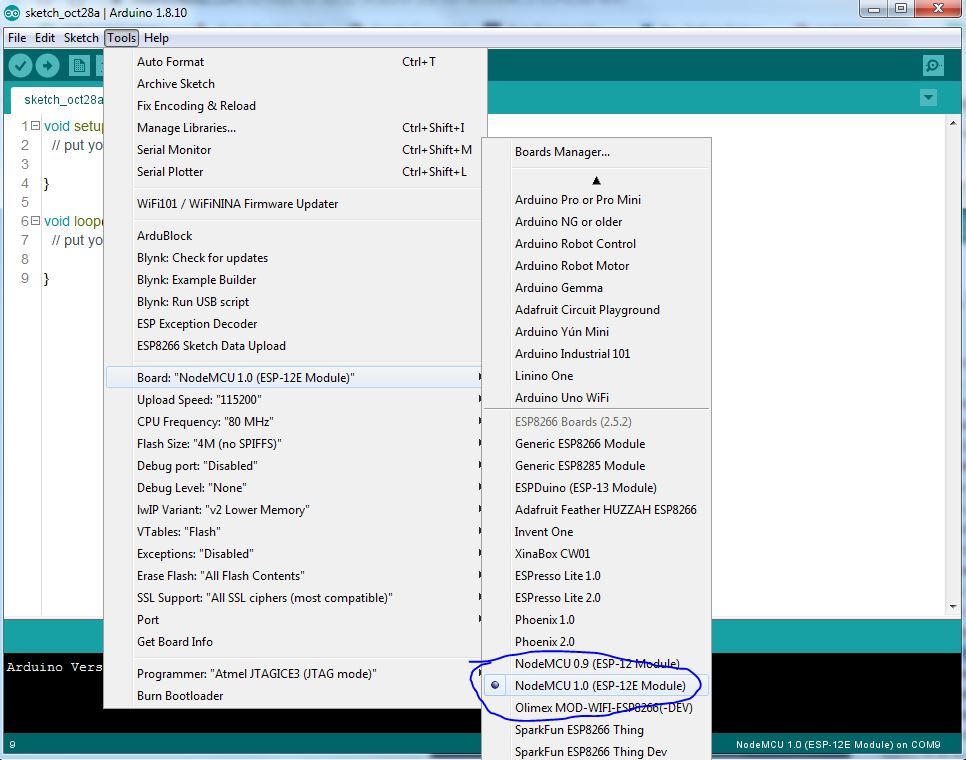966x760 pixels.
Task: Select Generic ESP8266 Module board
Action: click(596, 443)
